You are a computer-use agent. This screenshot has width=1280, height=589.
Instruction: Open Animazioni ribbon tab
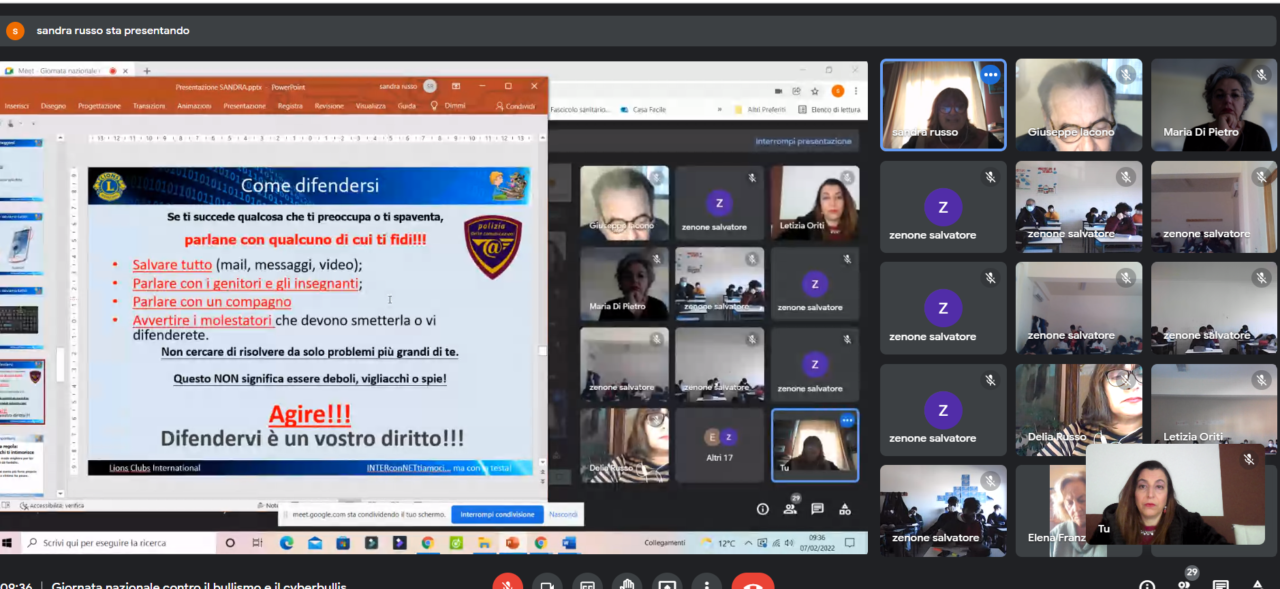point(194,106)
